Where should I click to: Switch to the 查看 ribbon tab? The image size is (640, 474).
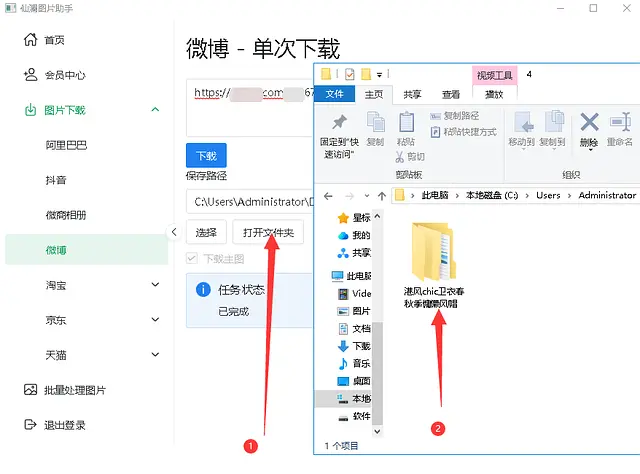click(x=451, y=95)
